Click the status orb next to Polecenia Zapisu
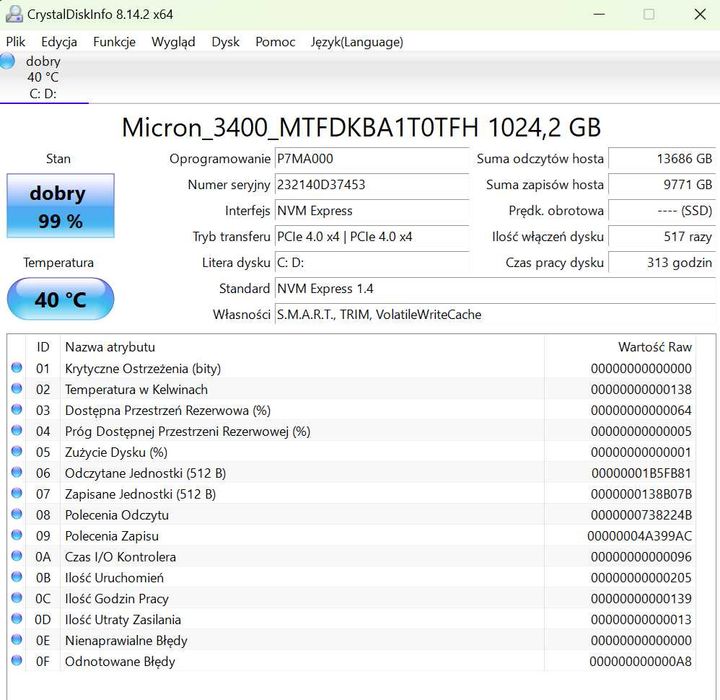This screenshot has width=720, height=700. click(16, 536)
